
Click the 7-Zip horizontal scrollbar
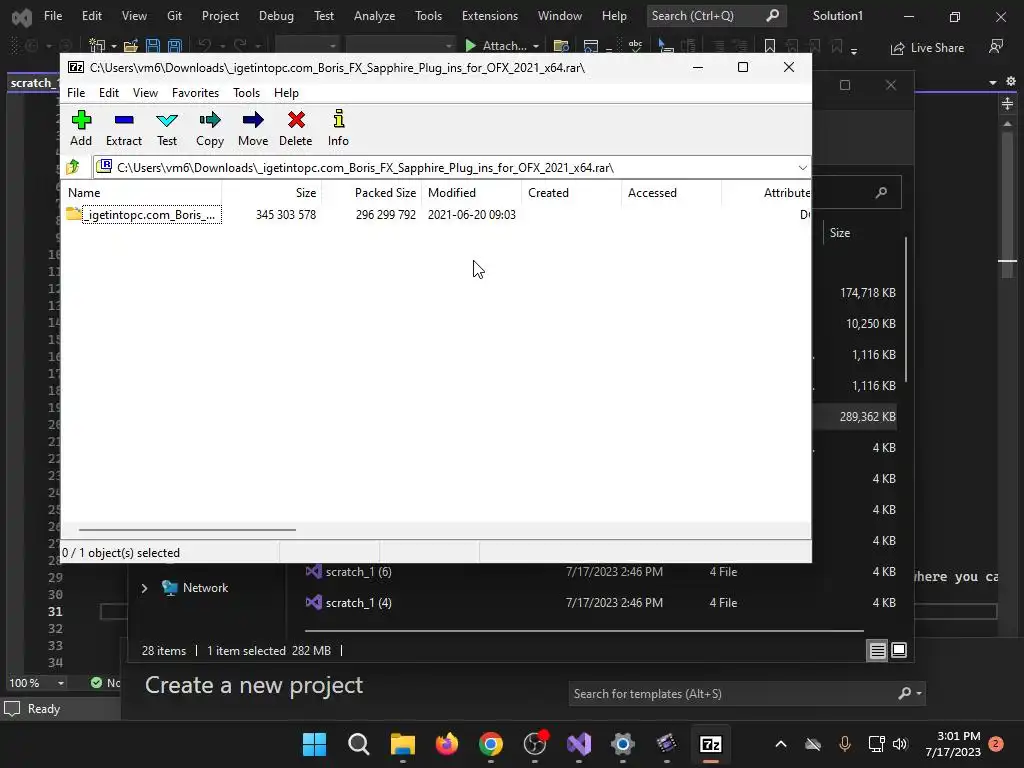click(x=187, y=530)
